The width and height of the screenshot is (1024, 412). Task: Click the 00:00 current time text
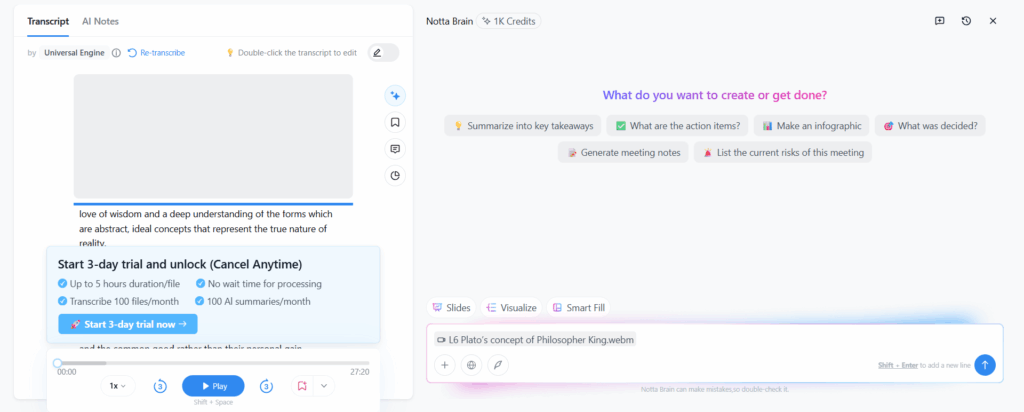pos(67,372)
